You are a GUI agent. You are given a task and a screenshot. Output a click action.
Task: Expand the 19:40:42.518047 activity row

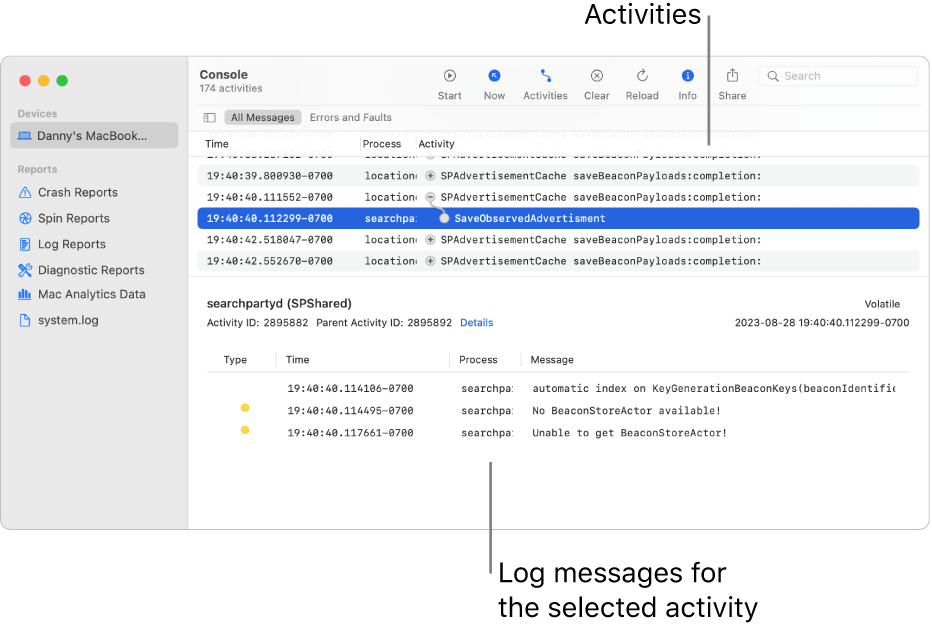click(430, 240)
